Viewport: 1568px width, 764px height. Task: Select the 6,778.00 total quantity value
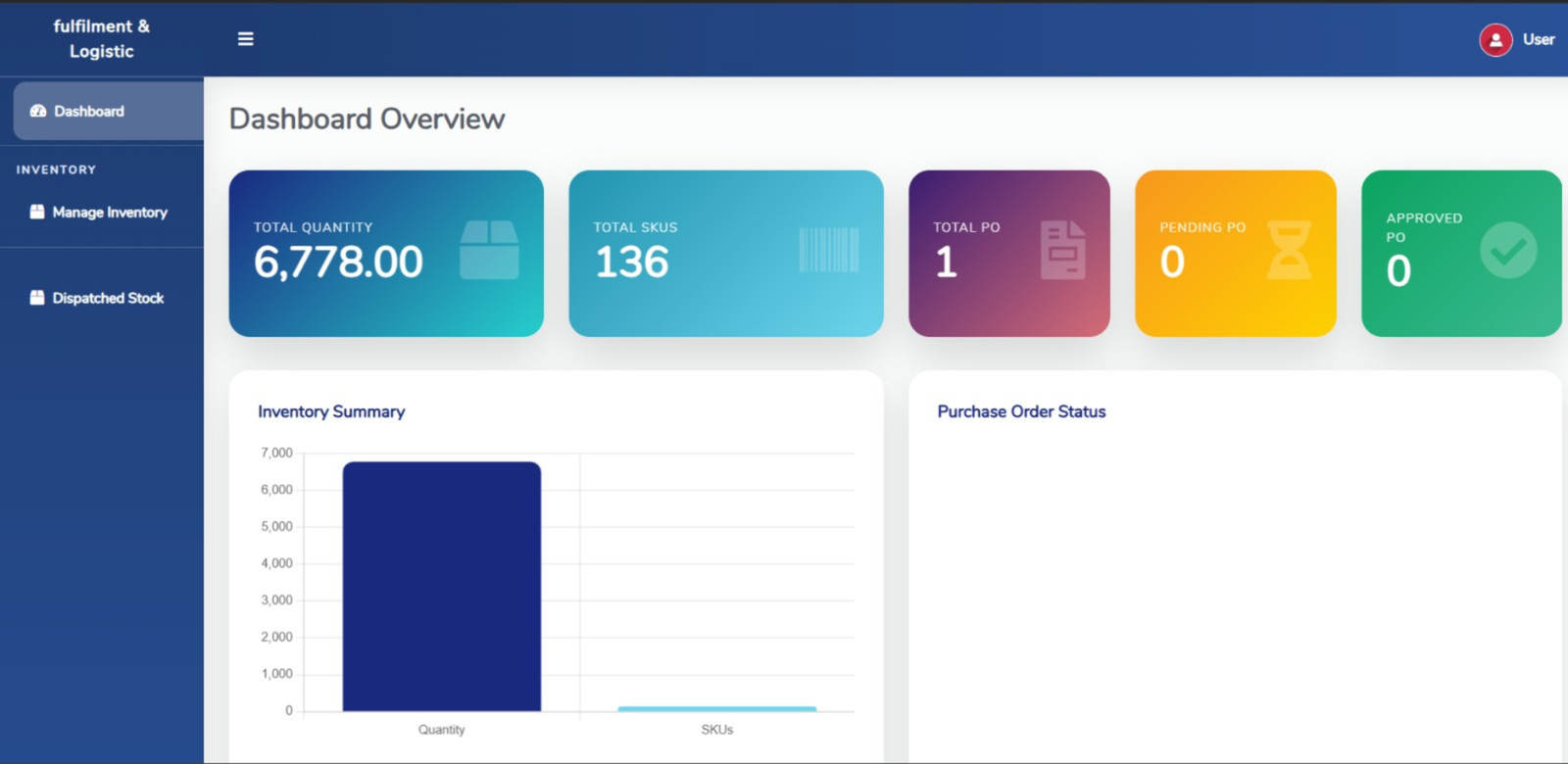point(338,263)
